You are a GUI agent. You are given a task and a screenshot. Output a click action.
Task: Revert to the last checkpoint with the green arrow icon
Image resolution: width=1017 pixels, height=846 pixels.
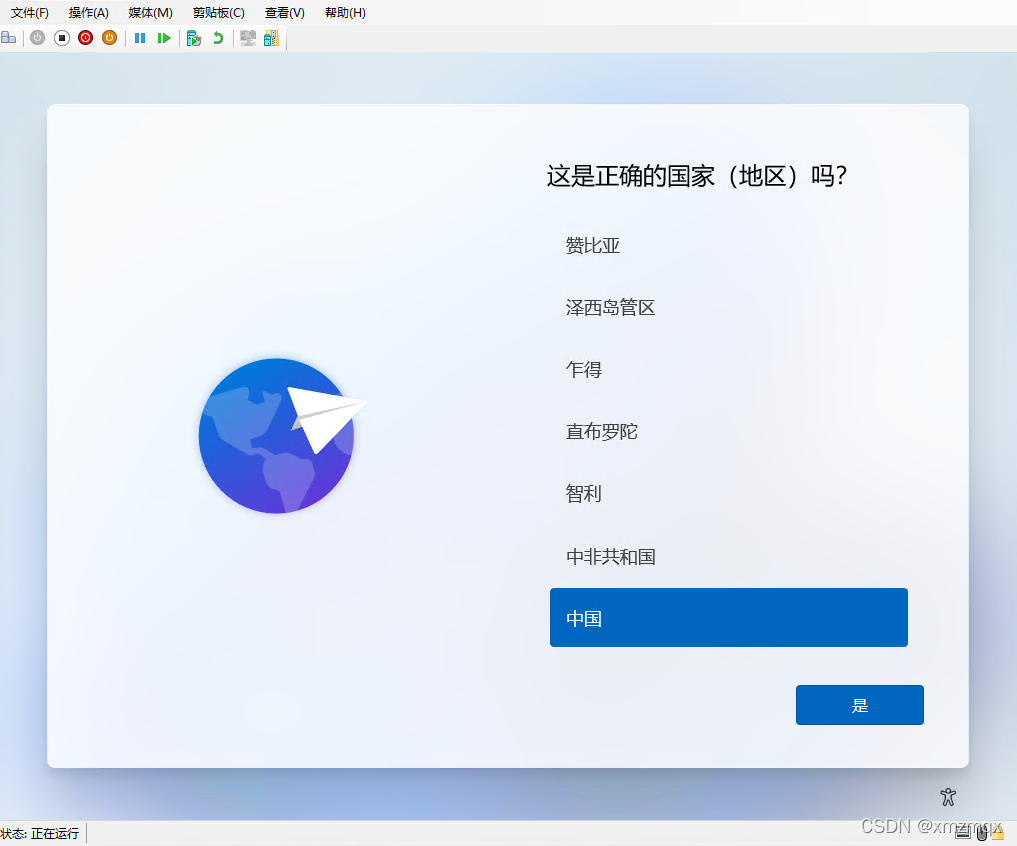click(x=218, y=38)
